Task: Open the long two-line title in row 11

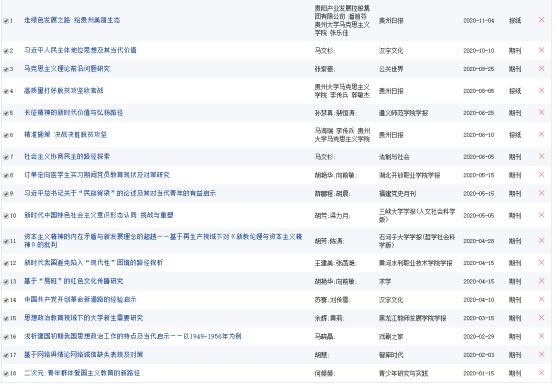Action: click(x=163, y=241)
